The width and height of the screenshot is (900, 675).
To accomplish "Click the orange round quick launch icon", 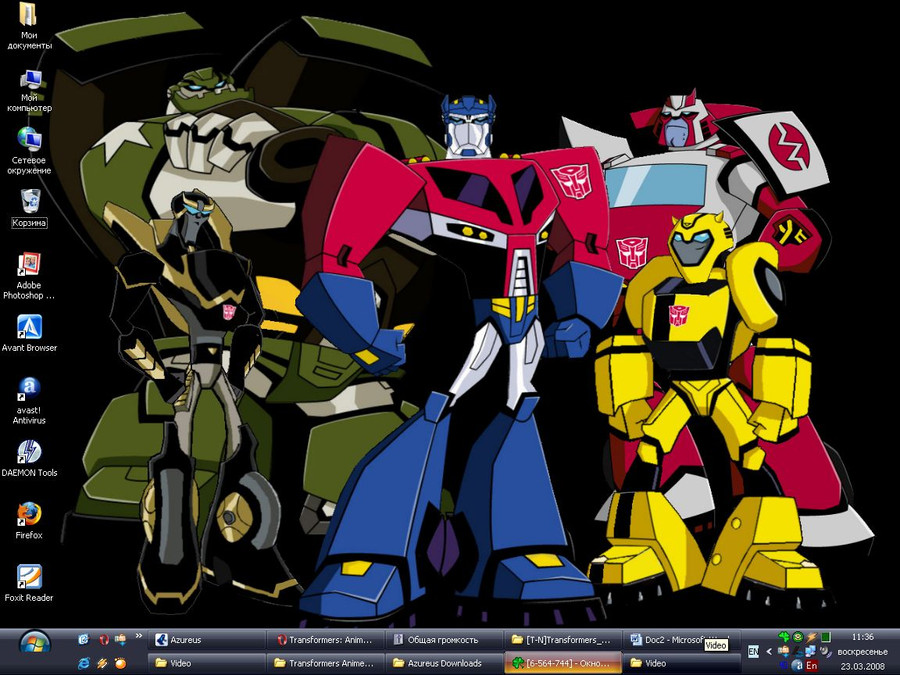I will [121, 663].
